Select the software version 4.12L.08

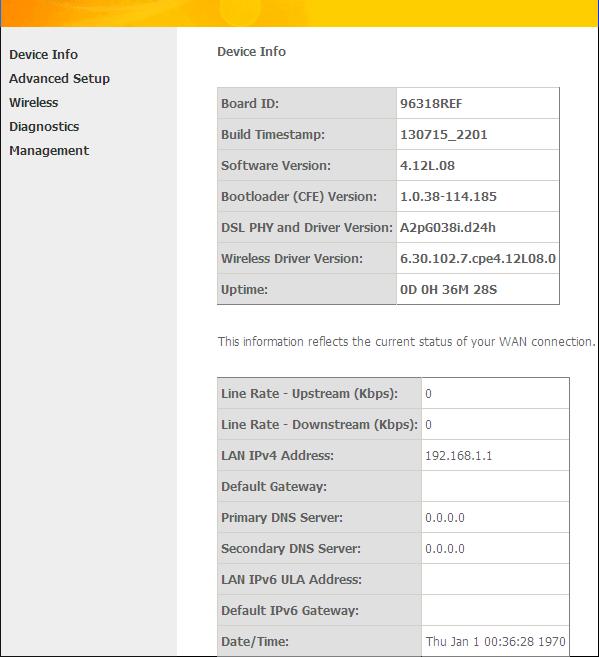tap(427, 166)
